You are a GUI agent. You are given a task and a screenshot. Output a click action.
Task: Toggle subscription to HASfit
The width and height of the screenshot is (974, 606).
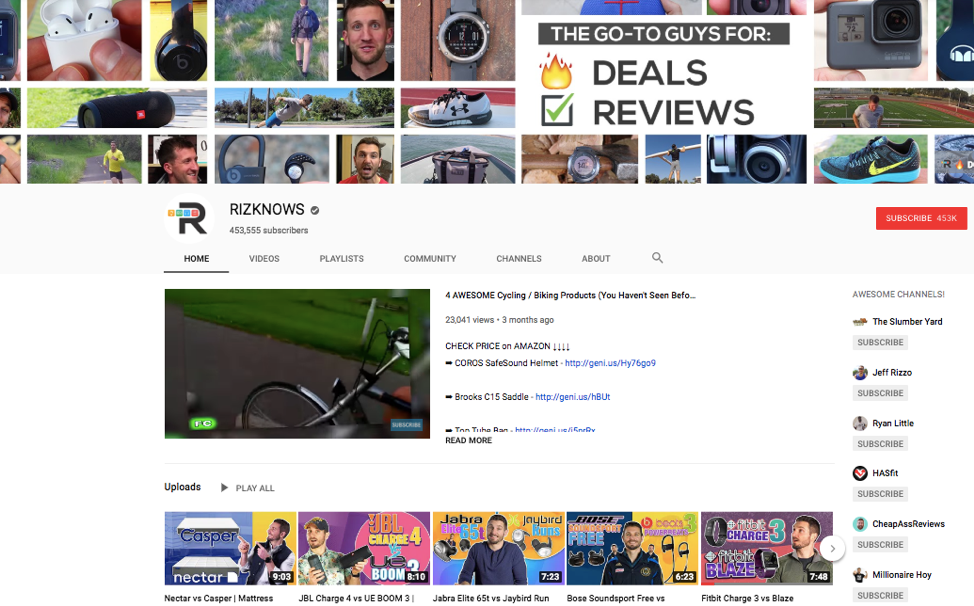tap(879, 493)
